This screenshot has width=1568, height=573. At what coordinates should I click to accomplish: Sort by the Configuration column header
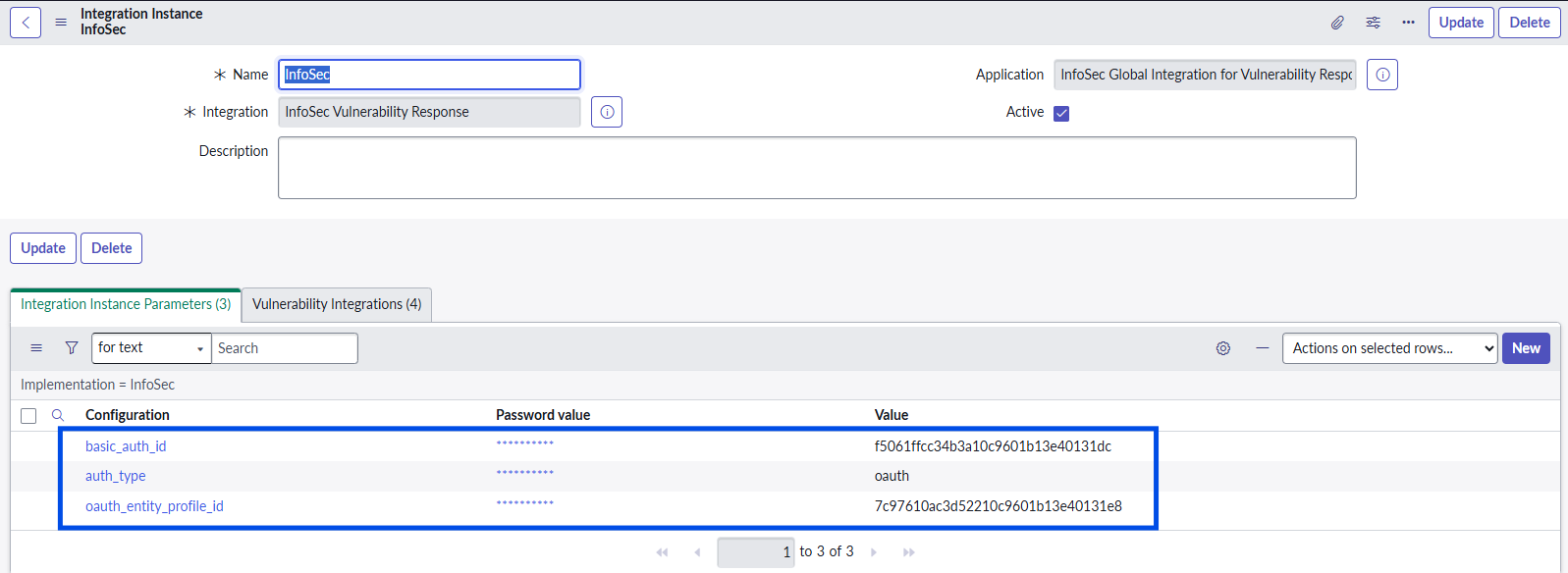tap(128, 415)
